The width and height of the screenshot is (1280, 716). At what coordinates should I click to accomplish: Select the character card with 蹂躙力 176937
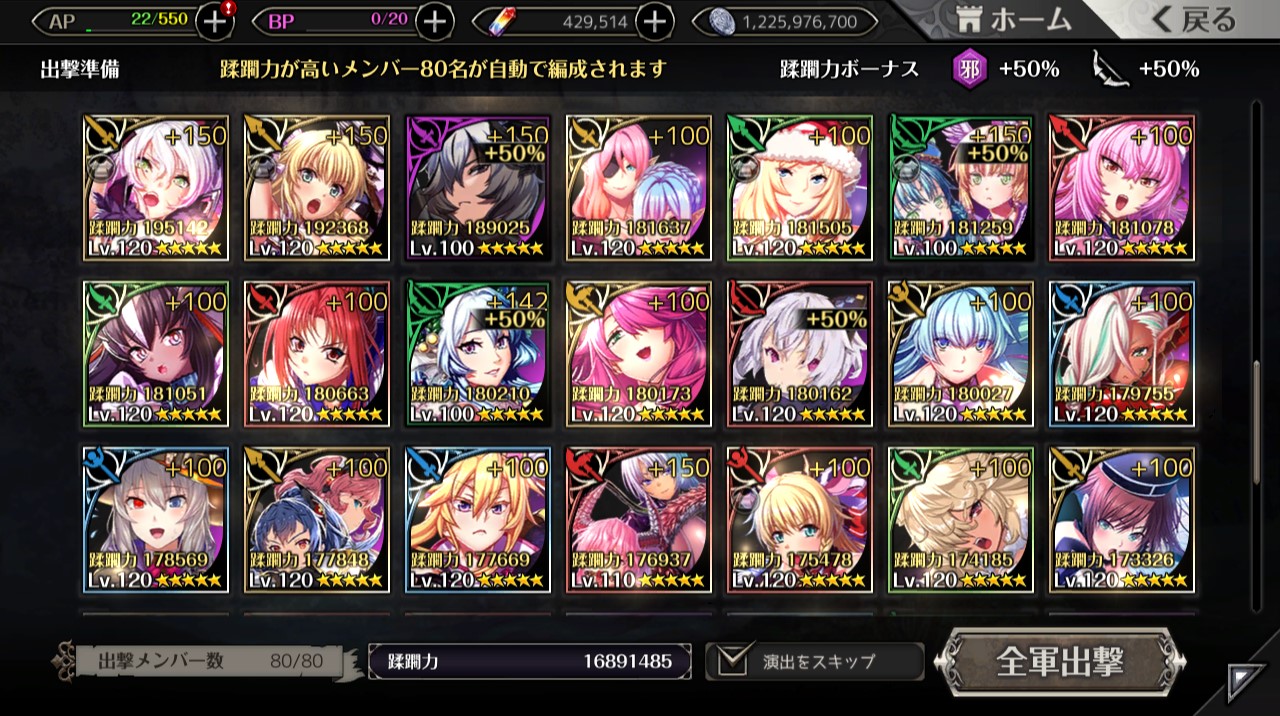click(639, 519)
